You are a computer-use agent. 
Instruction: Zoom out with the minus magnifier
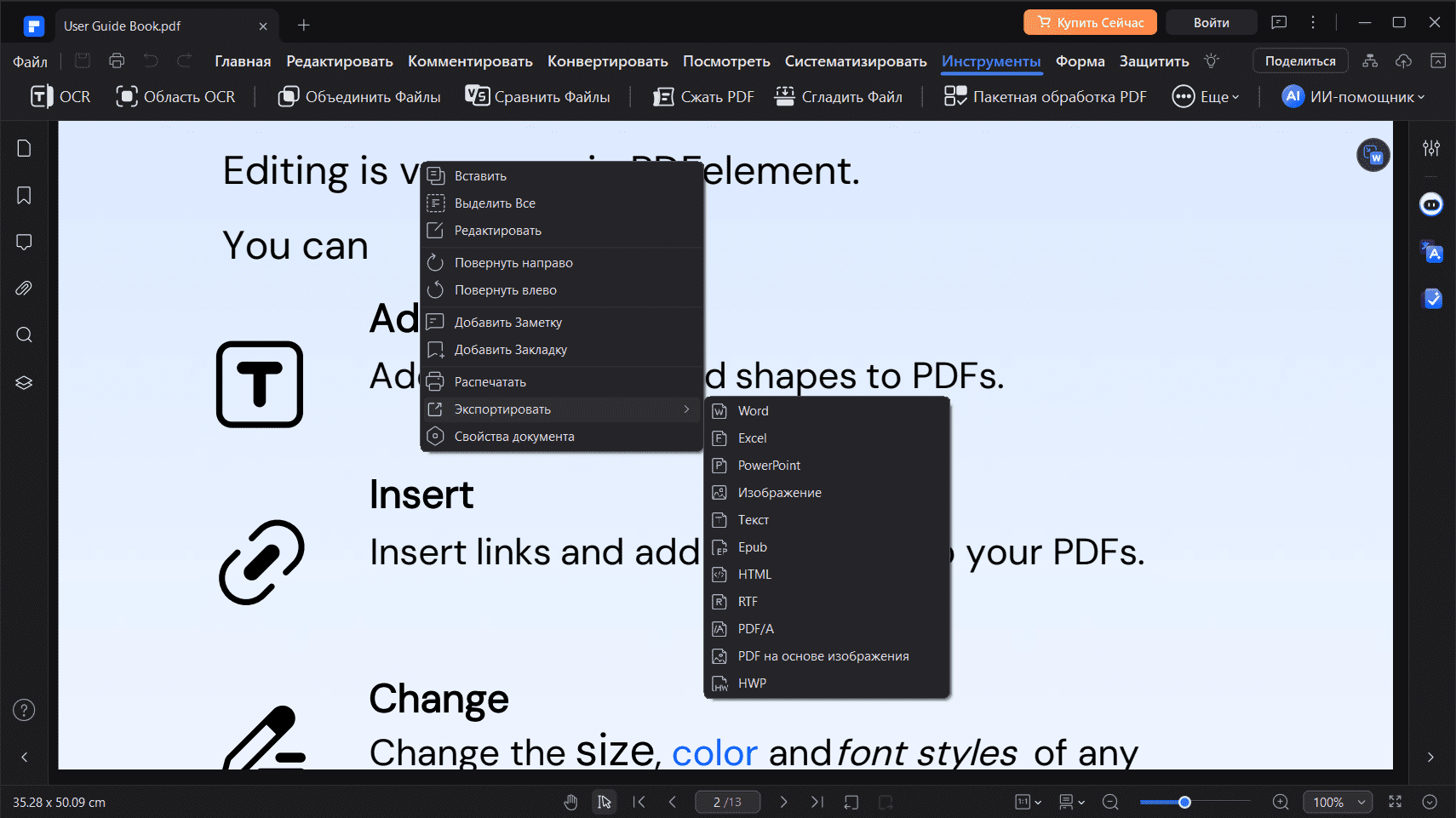pyautogui.click(x=1110, y=802)
